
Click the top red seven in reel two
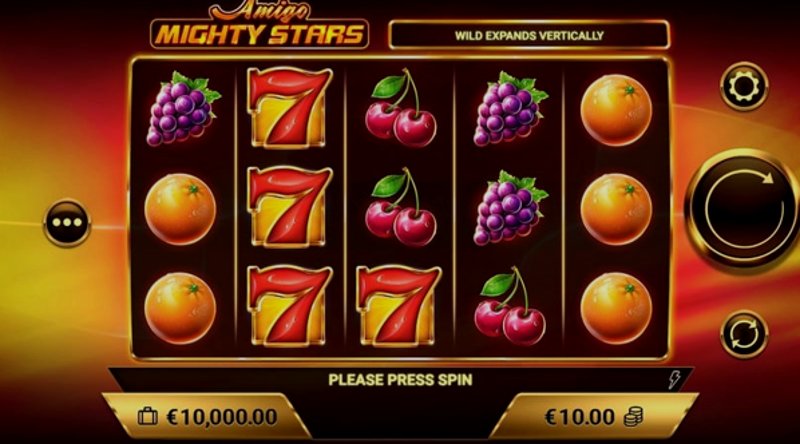289,108
